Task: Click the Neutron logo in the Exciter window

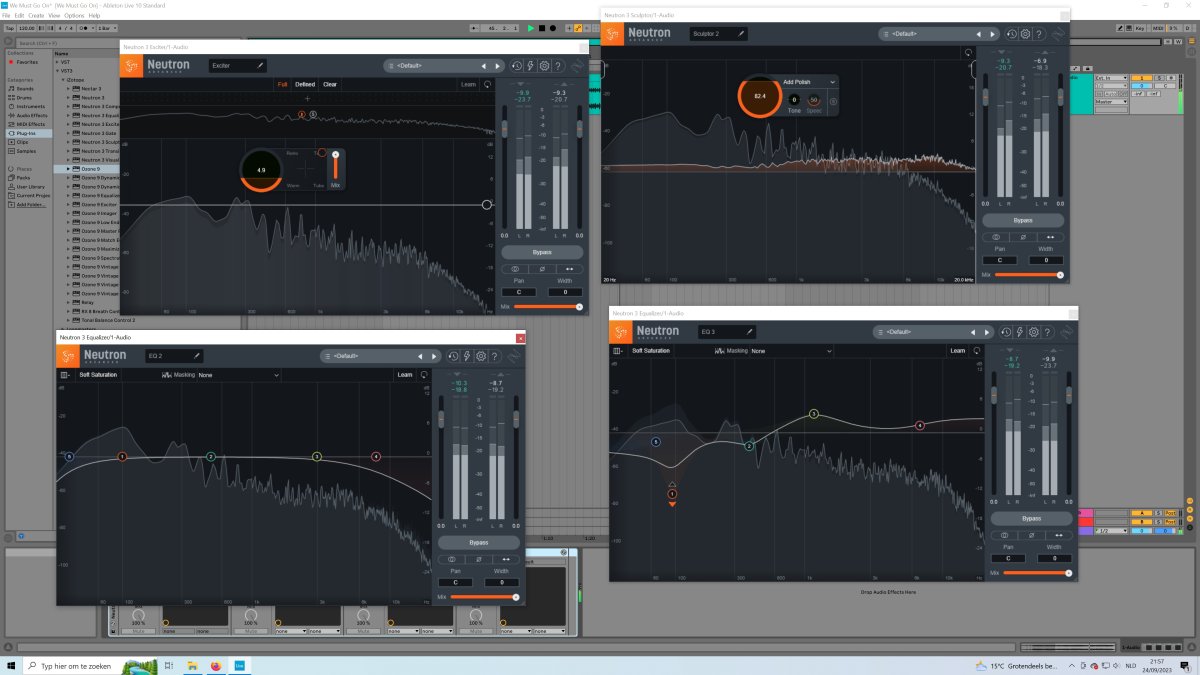Action: (x=133, y=66)
